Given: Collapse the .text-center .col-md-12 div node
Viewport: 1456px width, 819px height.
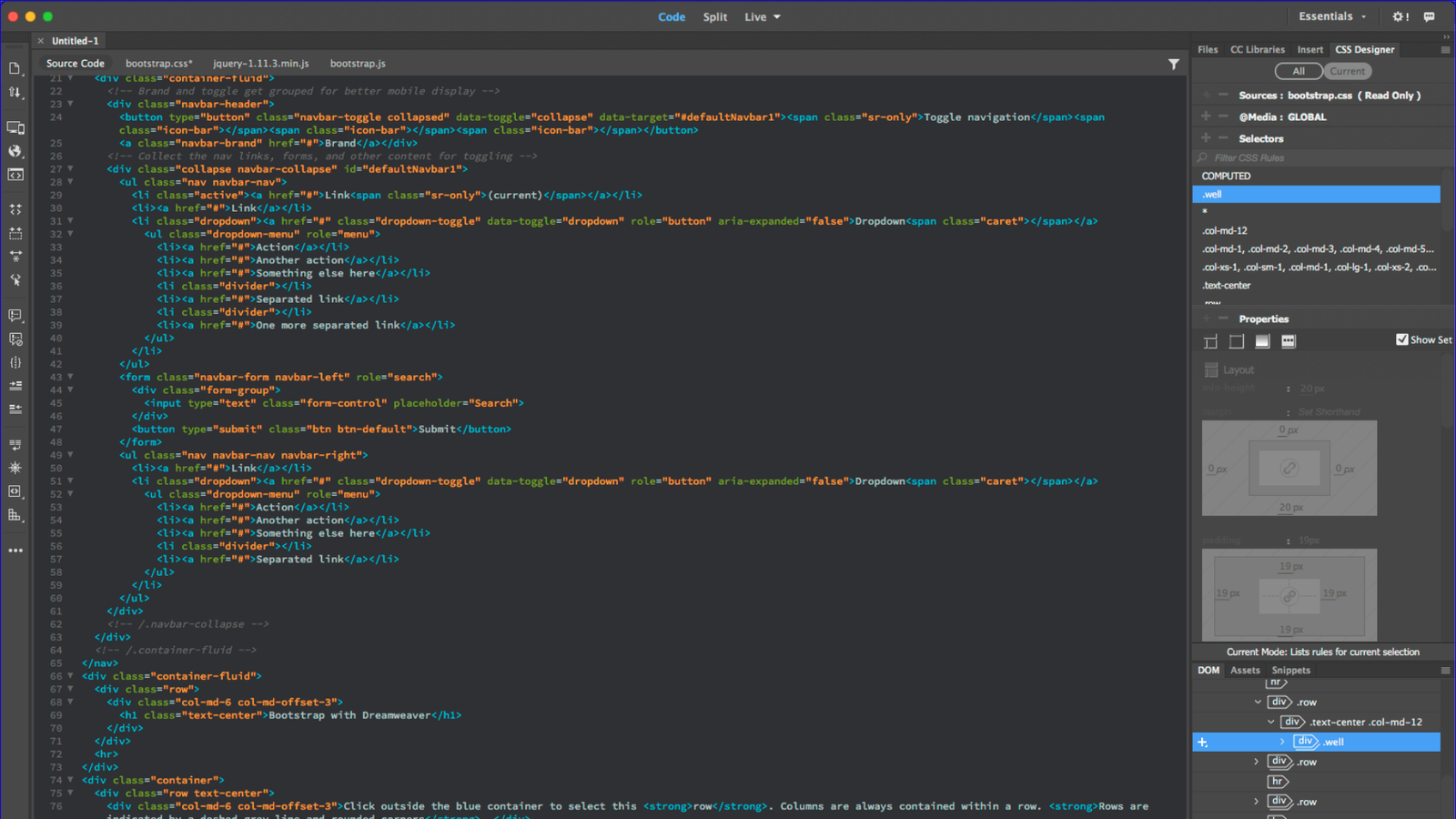Looking at the screenshot, I should [1271, 722].
